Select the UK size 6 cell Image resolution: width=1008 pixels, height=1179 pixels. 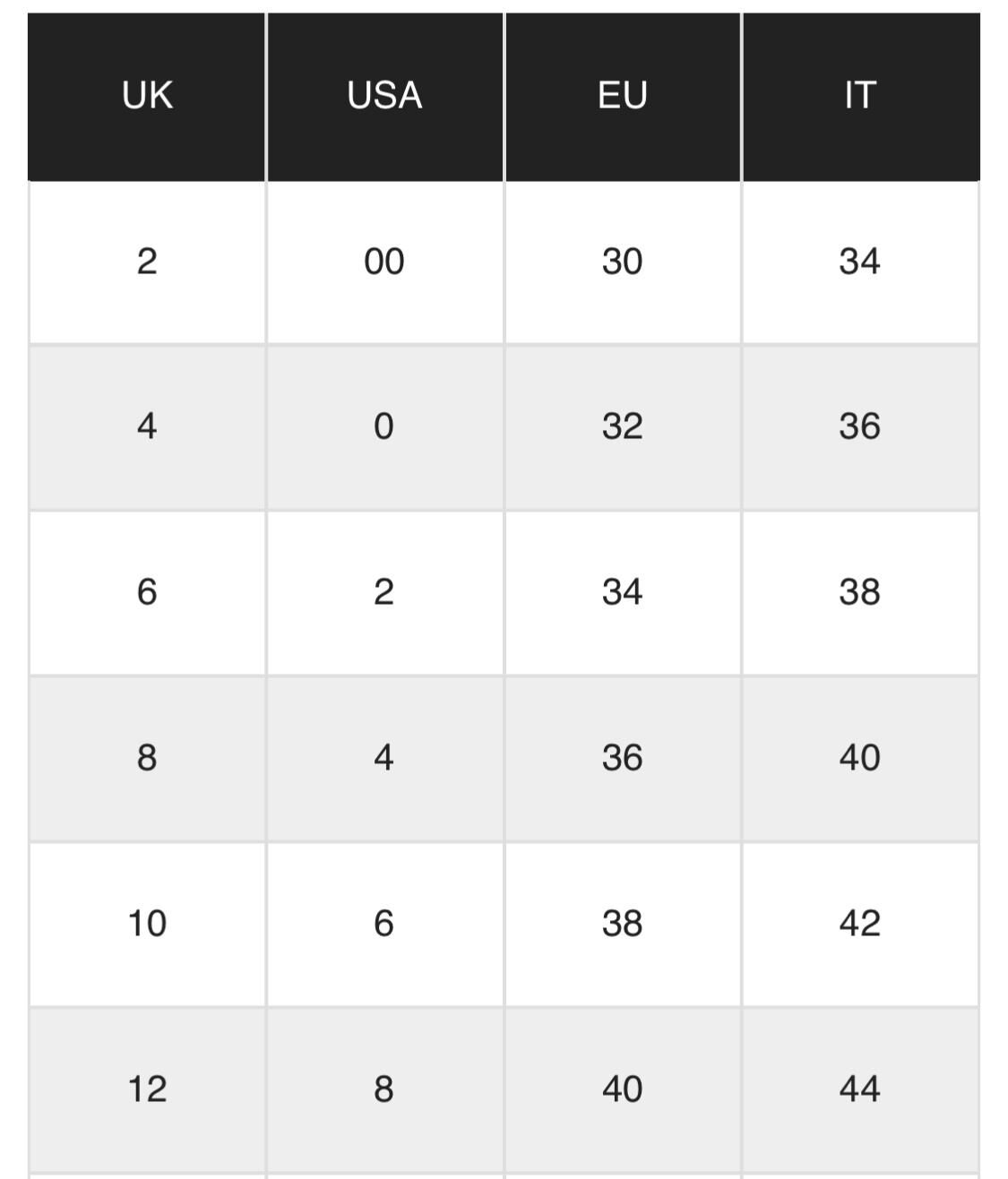tap(147, 592)
